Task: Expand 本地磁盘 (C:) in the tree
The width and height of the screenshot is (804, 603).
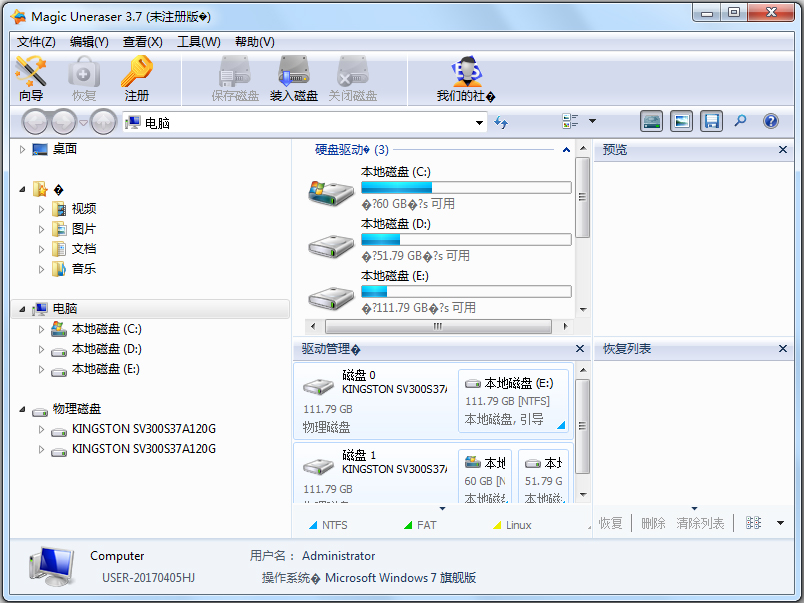Action: point(42,329)
